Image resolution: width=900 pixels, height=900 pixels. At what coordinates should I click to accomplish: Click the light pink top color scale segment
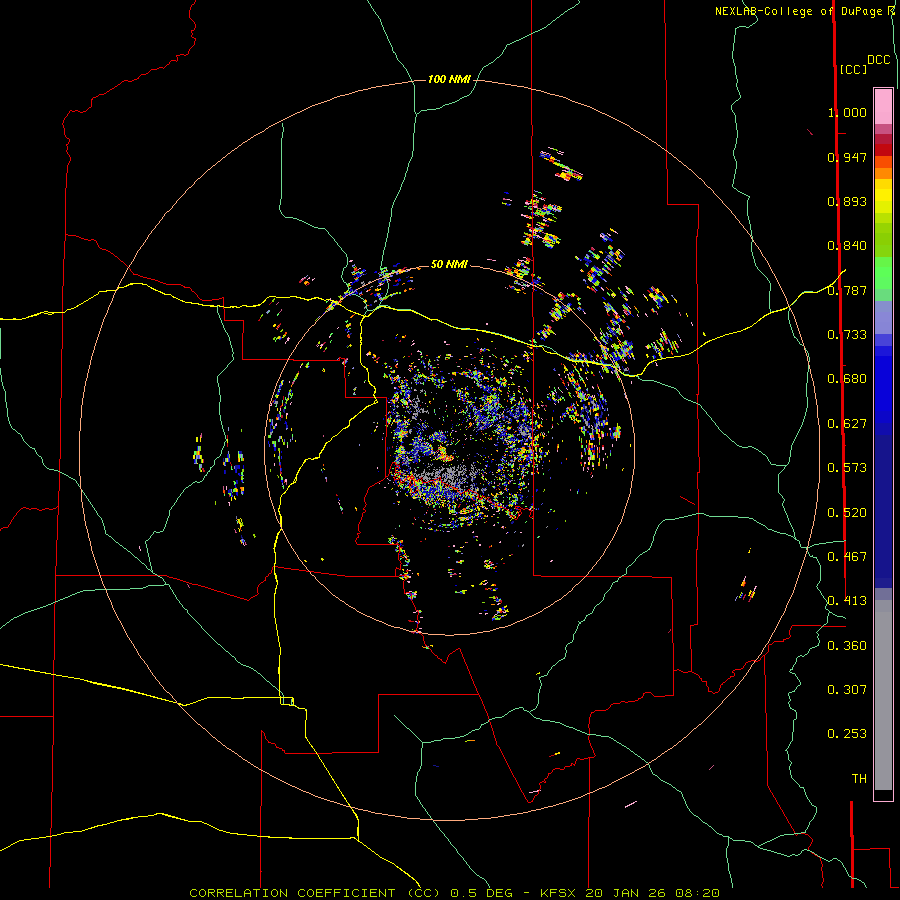click(x=883, y=107)
